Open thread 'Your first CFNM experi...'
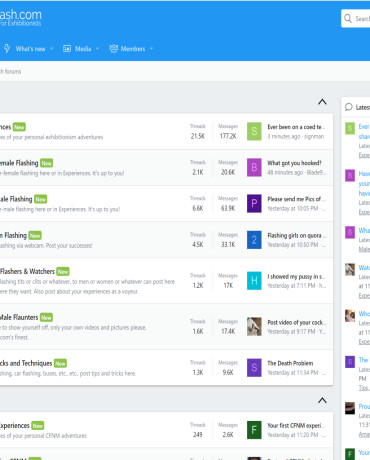 coord(296,426)
